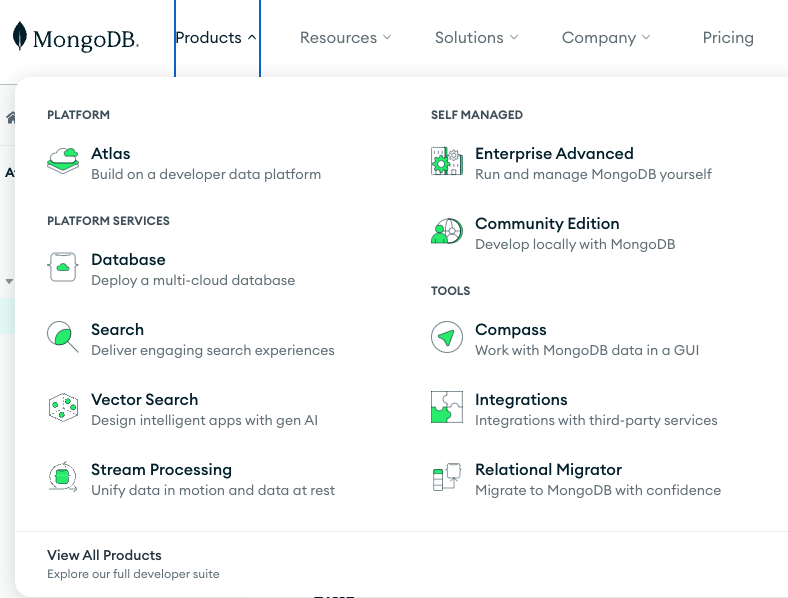This screenshot has height=598, width=788.
Task: Expand the Resources dropdown chevron
Action: 387,37
